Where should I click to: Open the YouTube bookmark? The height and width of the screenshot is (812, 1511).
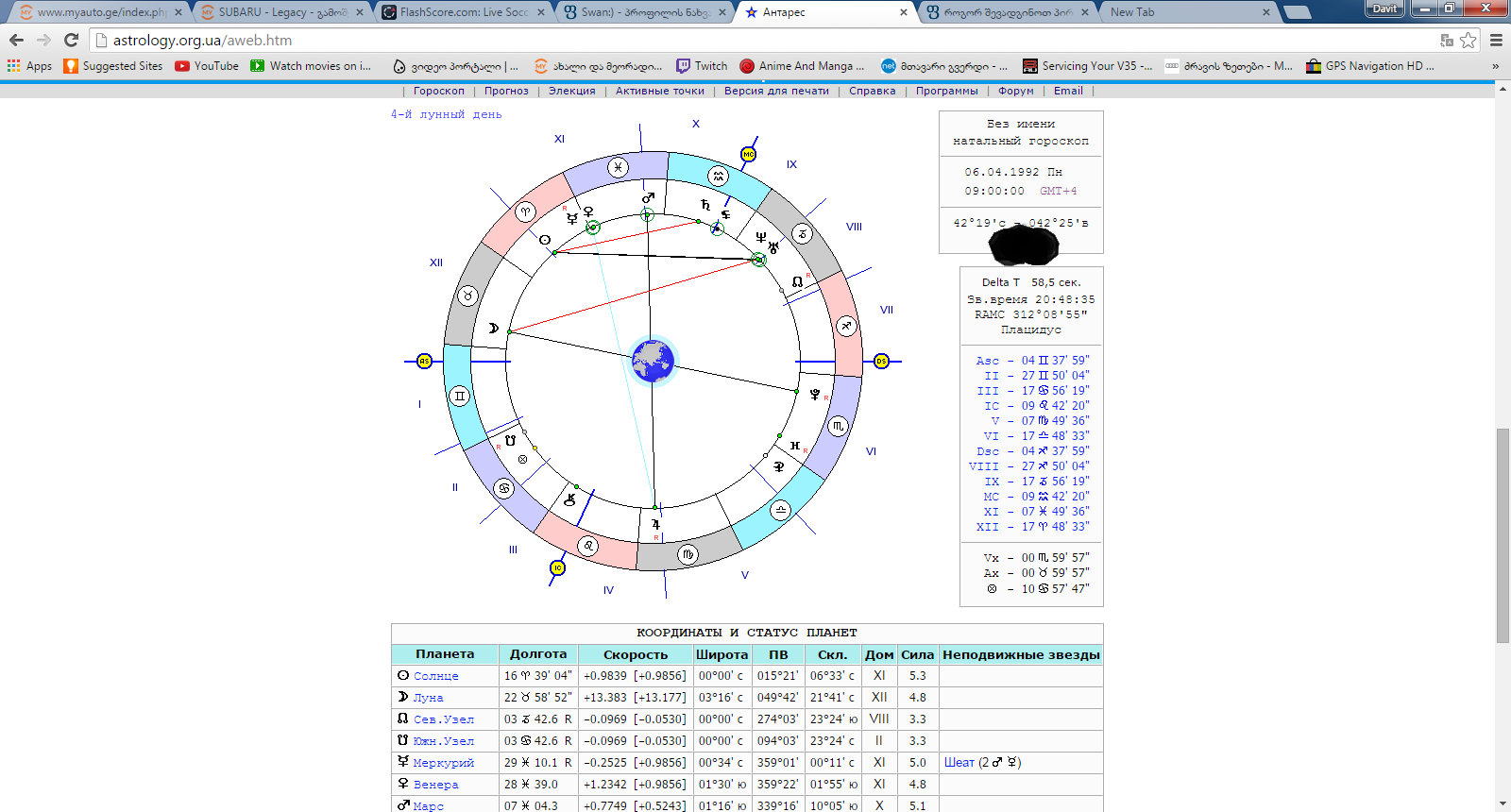tap(207, 66)
